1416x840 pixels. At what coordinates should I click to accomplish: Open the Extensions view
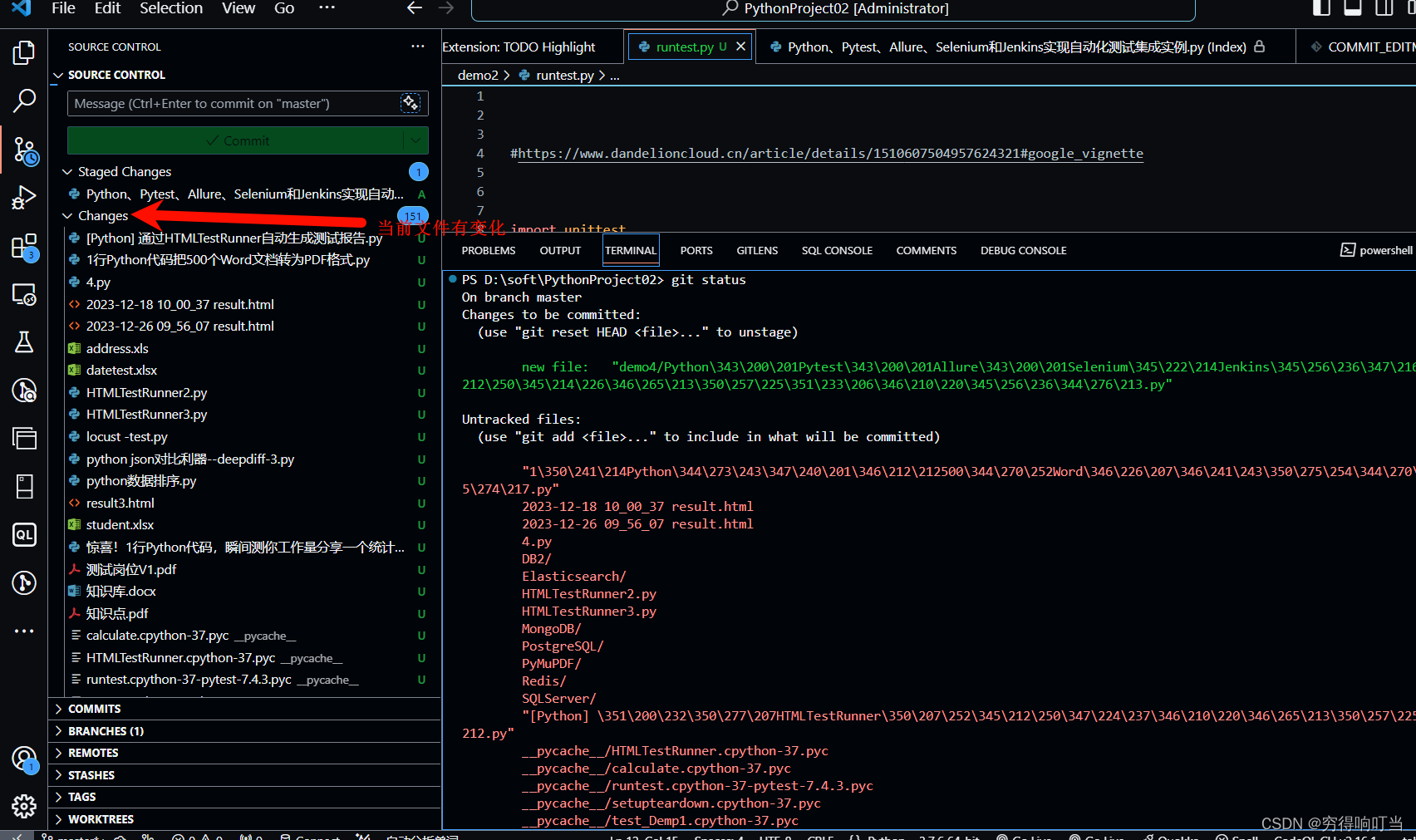[23, 246]
